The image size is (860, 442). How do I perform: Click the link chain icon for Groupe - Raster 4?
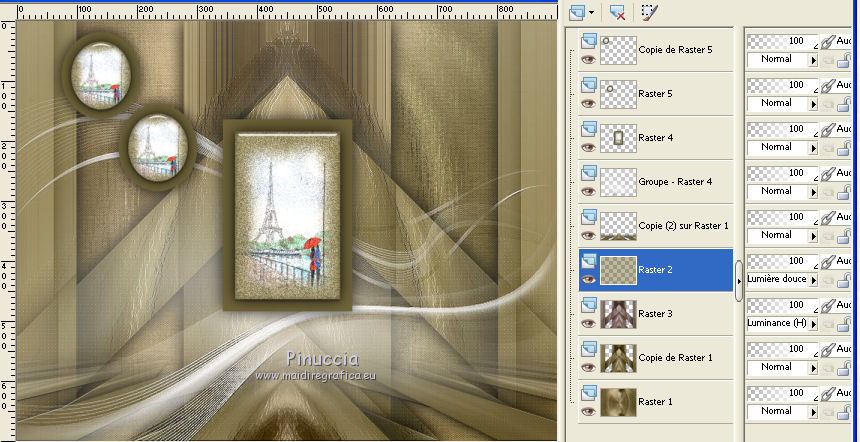click(828, 173)
